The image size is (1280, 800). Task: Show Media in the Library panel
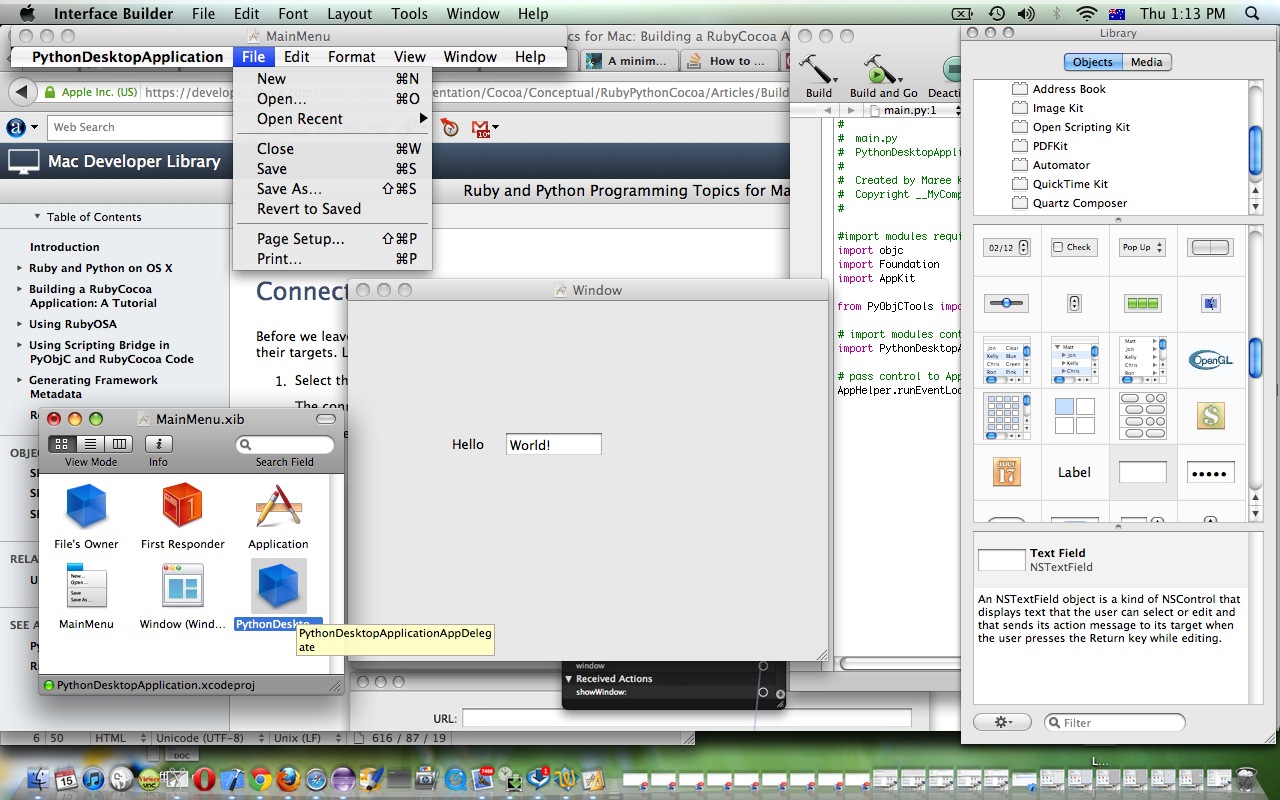tap(1146, 62)
